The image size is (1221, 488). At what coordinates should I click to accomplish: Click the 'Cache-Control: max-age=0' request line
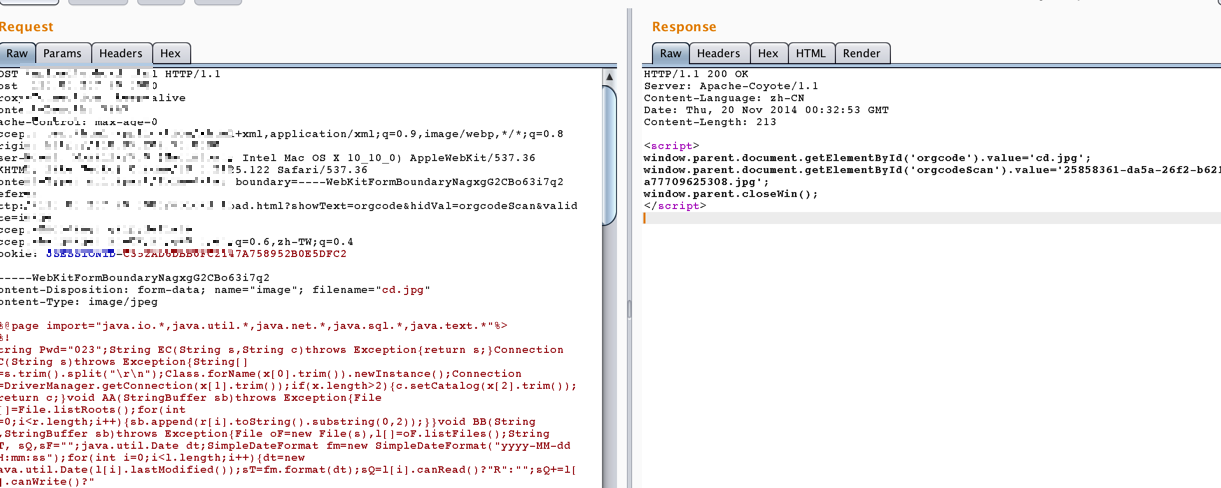point(78,122)
